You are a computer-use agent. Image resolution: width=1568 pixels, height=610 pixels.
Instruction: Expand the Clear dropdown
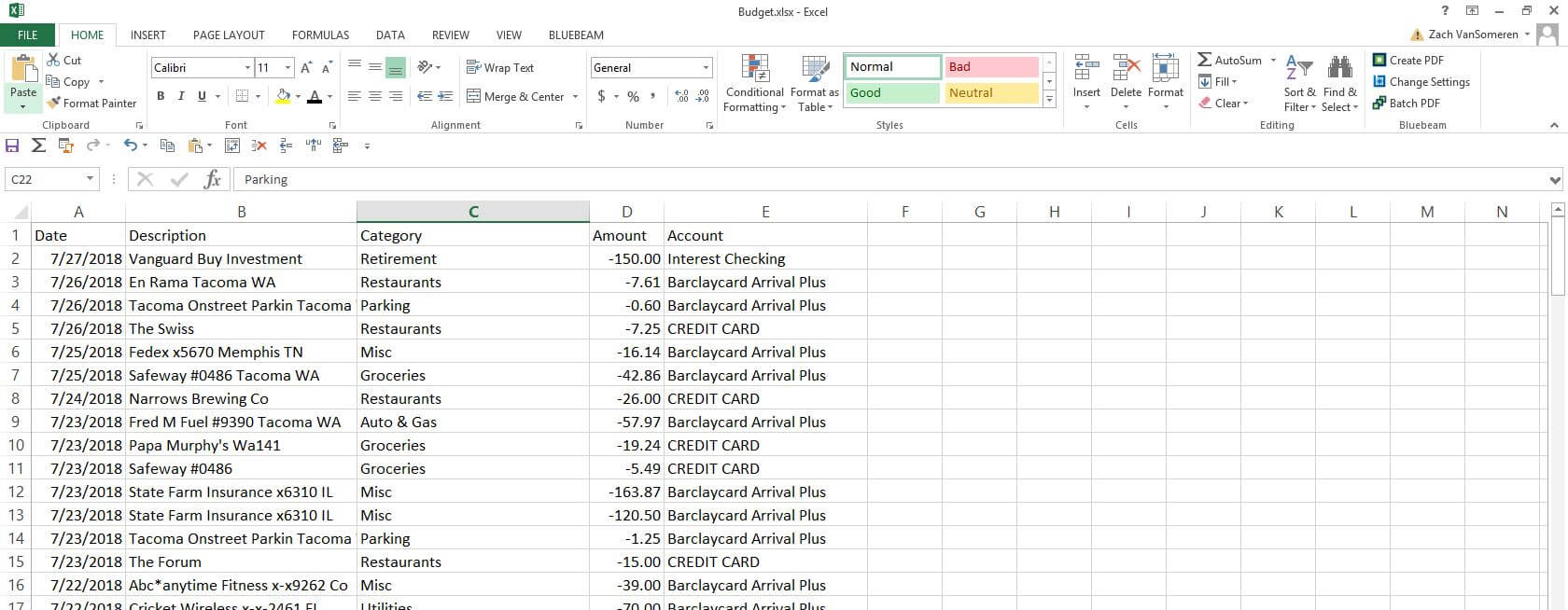pos(1245,104)
